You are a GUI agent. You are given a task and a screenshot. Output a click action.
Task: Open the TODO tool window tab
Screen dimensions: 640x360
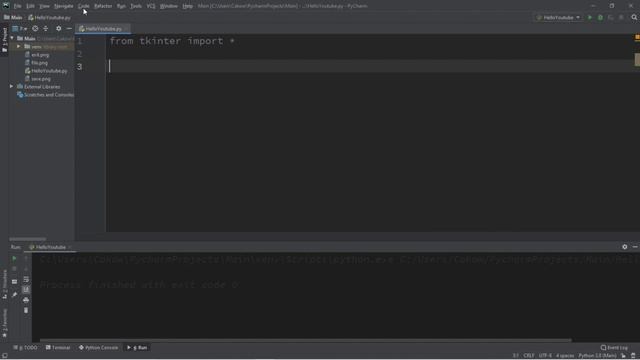coord(25,348)
